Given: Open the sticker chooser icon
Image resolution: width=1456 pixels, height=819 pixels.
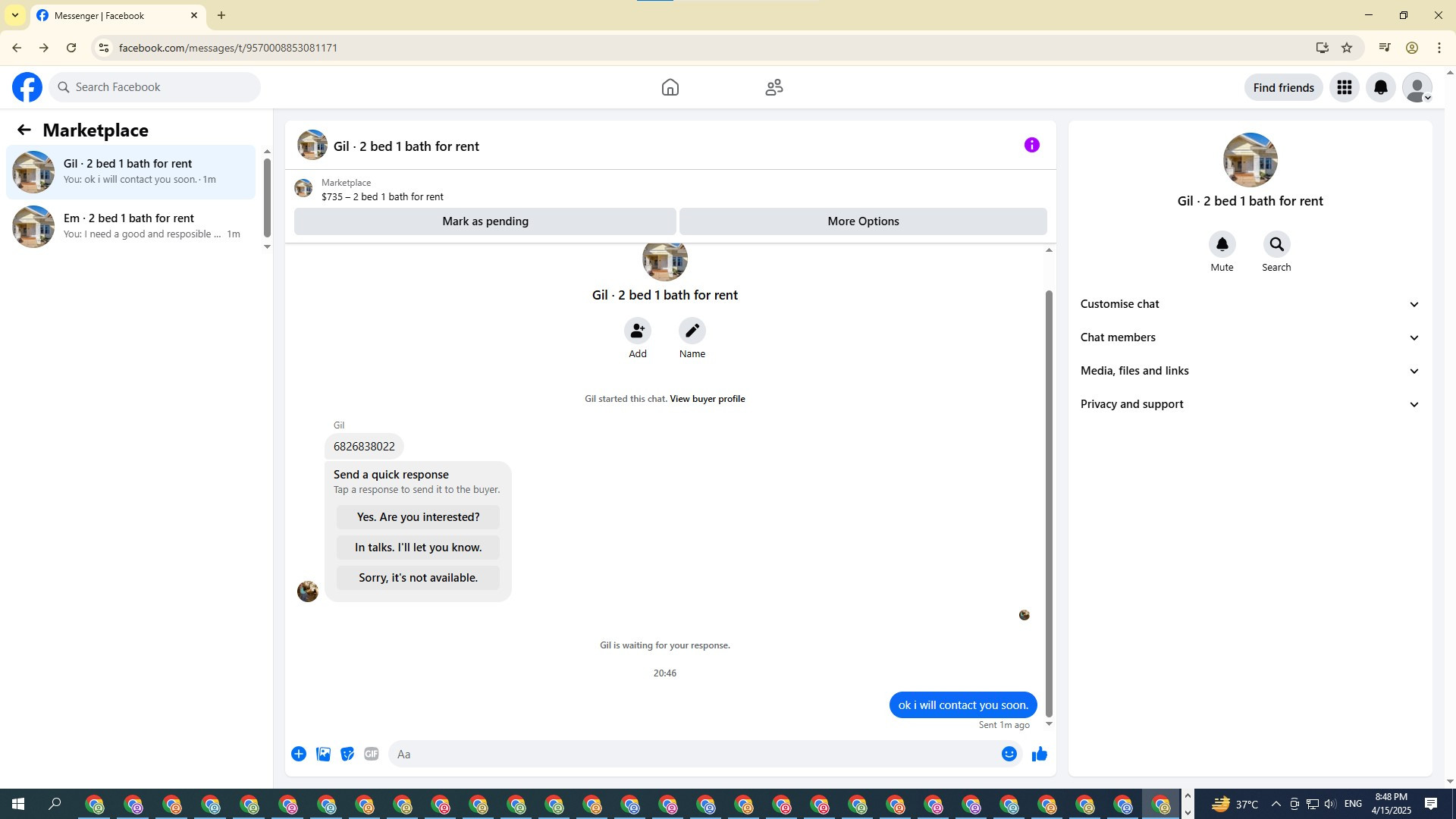Looking at the screenshot, I should (x=347, y=754).
